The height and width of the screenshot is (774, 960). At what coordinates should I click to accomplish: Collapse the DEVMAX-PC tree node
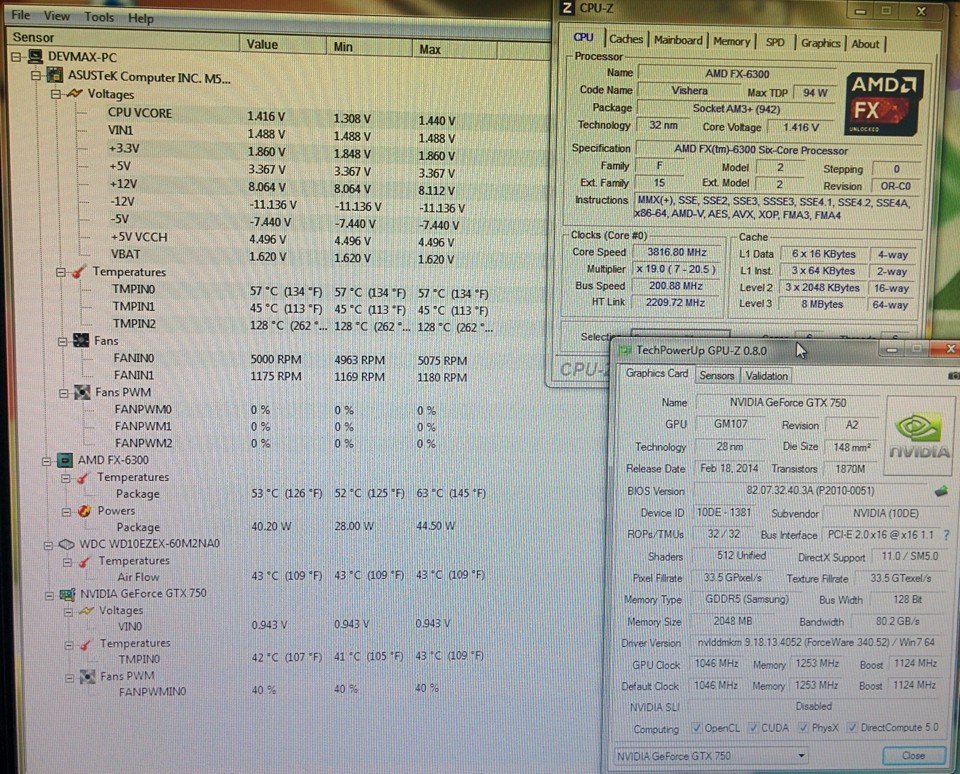point(16,57)
